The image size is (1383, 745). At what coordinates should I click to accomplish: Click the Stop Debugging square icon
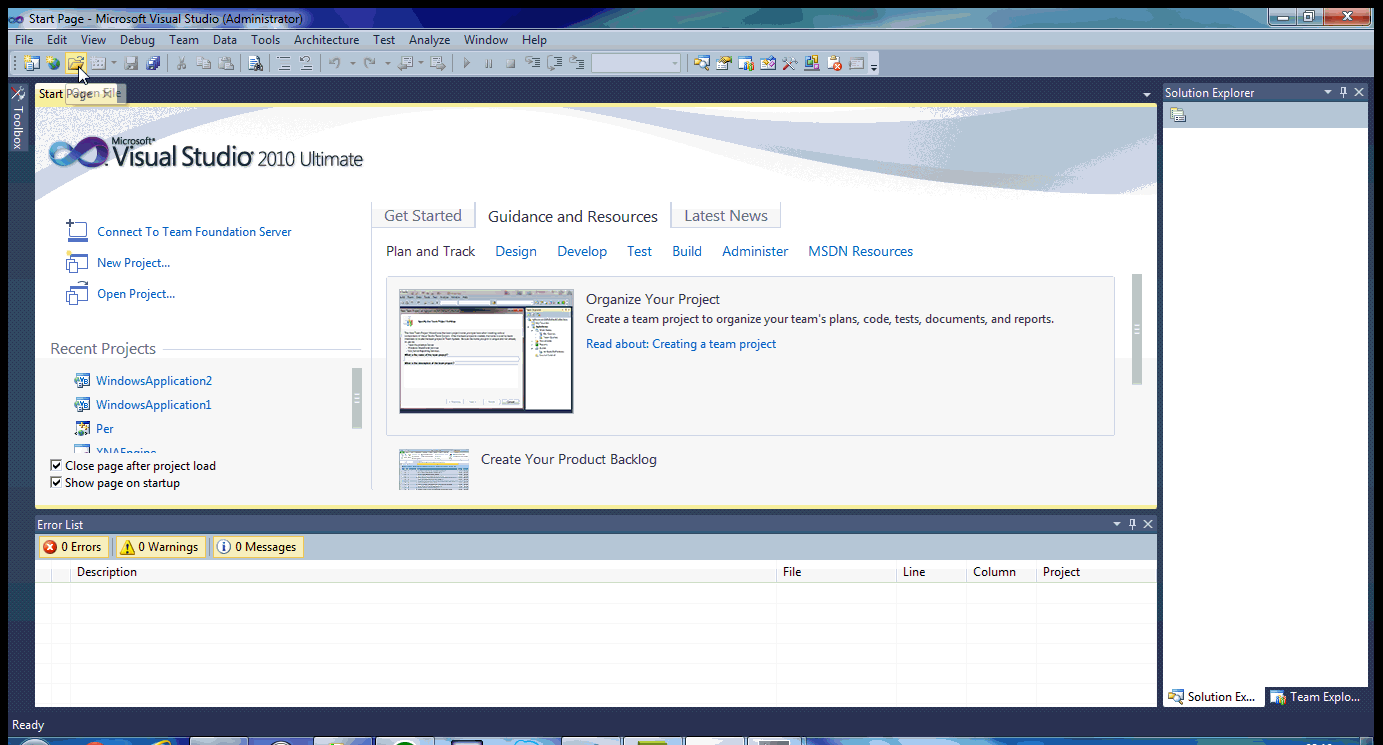point(510,63)
